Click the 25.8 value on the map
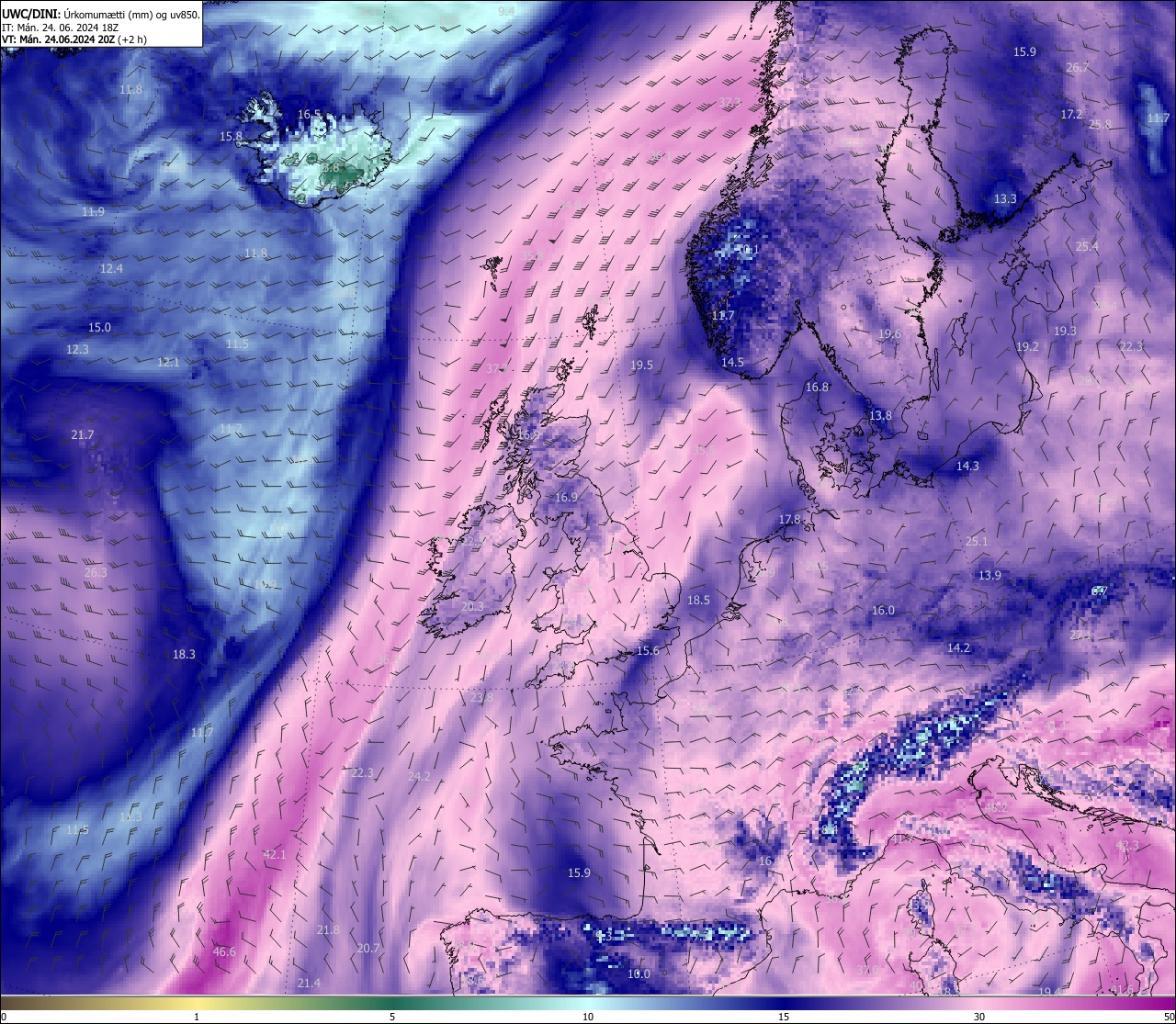Viewport: 1176px width, 1024px height. [1100, 124]
